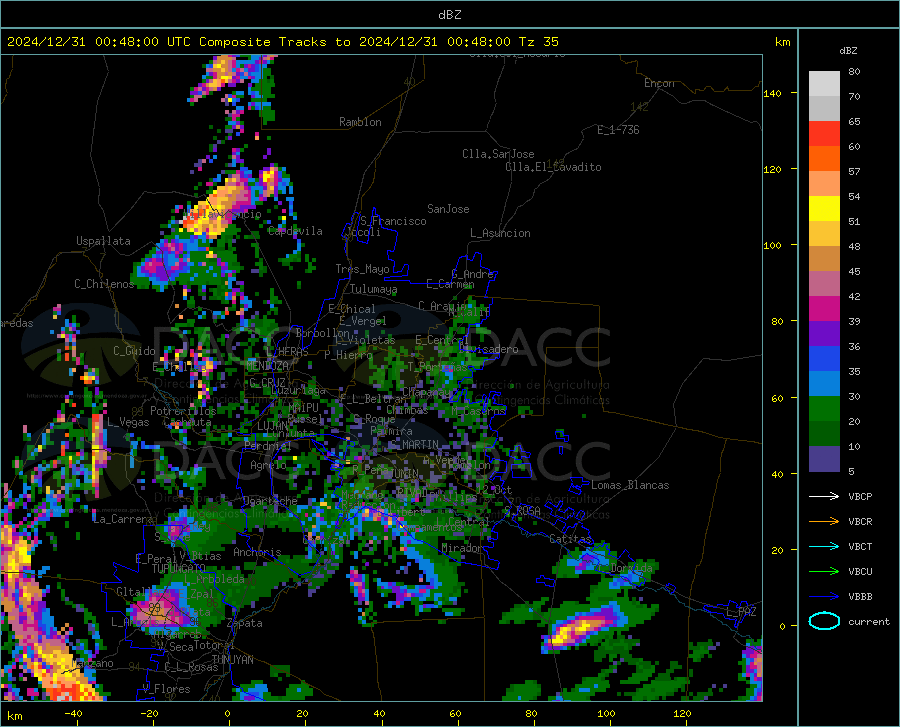The width and height of the screenshot is (900, 727).
Task: Click the 'Ramblon' map label
Action: 360,122
